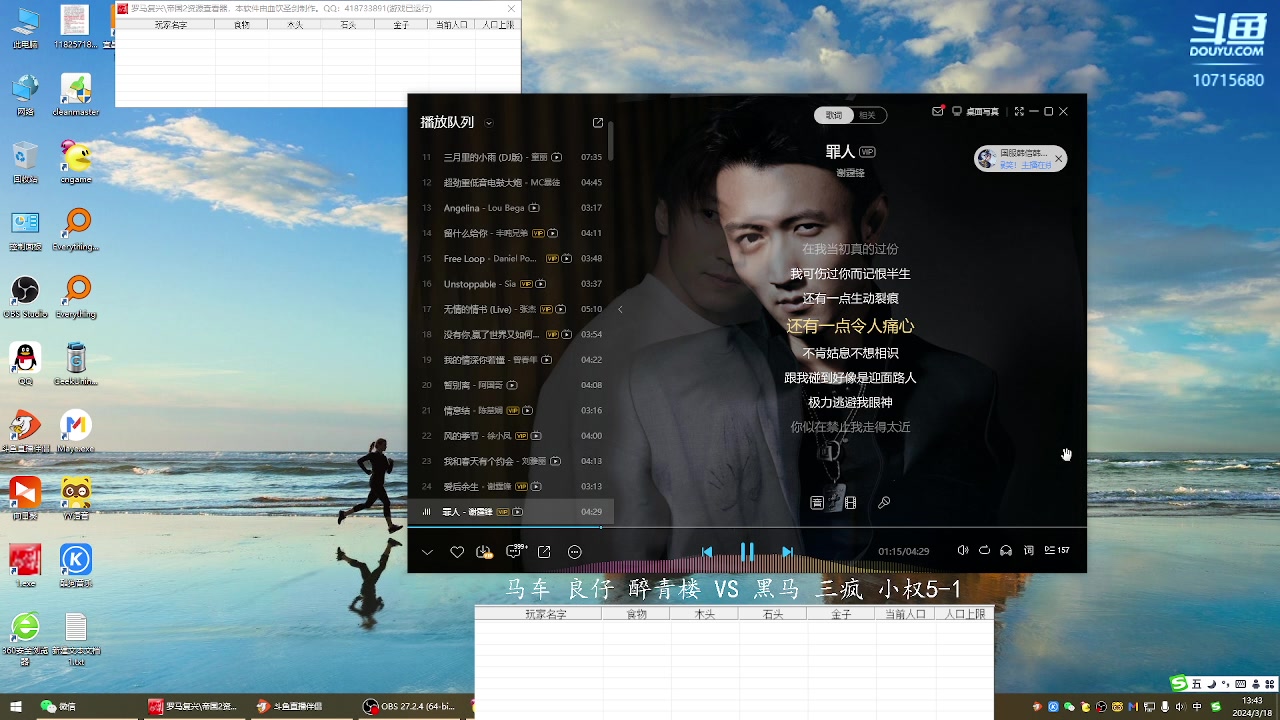Play 爱后余生 - 谢霆锋 from queue
This screenshot has height=720, width=1280.
tap(511, 487)
